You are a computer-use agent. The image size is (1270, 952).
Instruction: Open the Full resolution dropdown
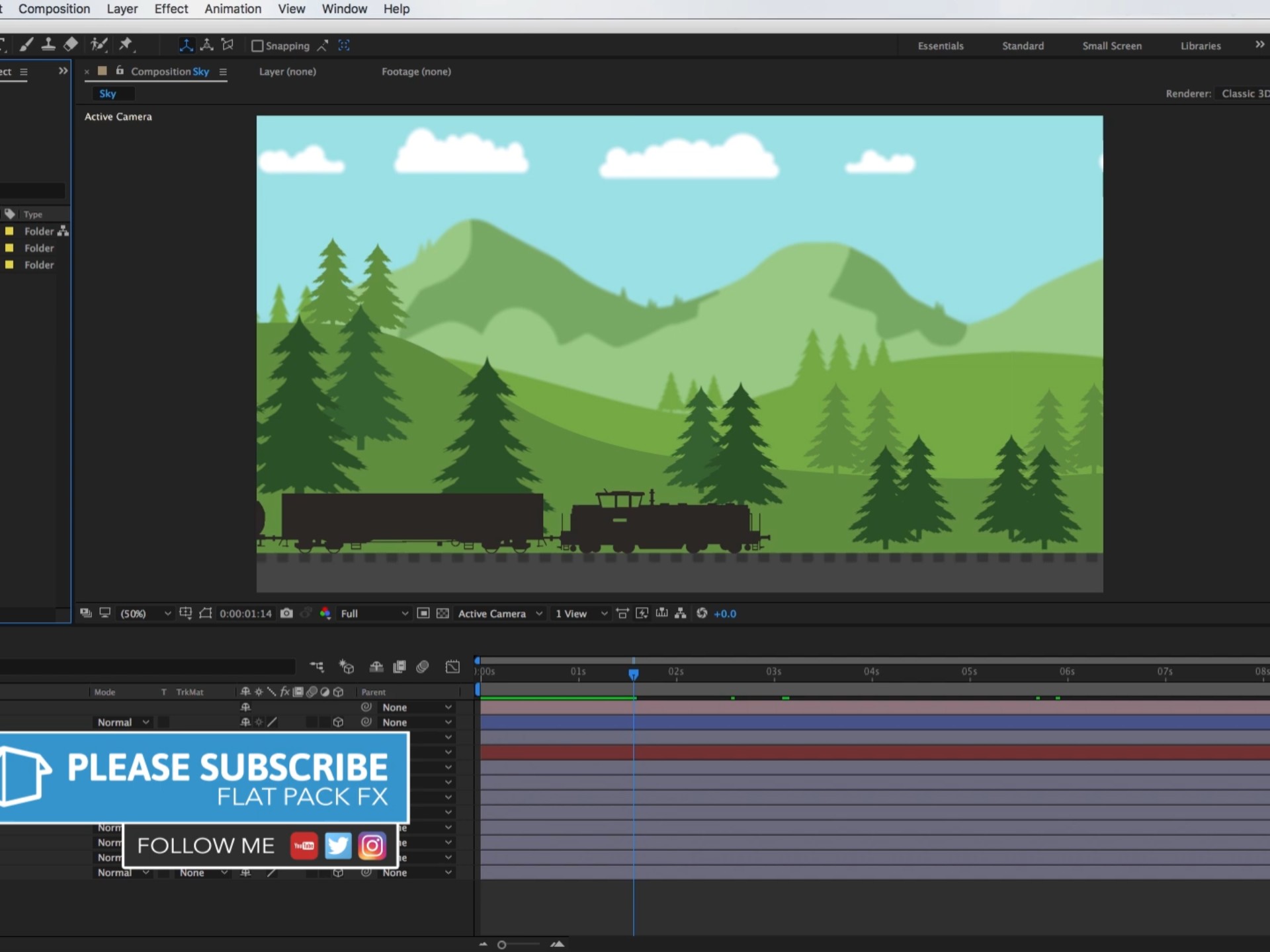374,614
